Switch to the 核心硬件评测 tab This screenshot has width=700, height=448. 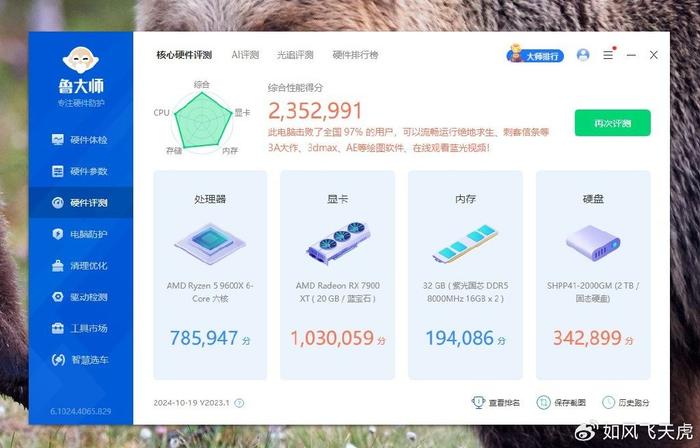pos(184,55)
